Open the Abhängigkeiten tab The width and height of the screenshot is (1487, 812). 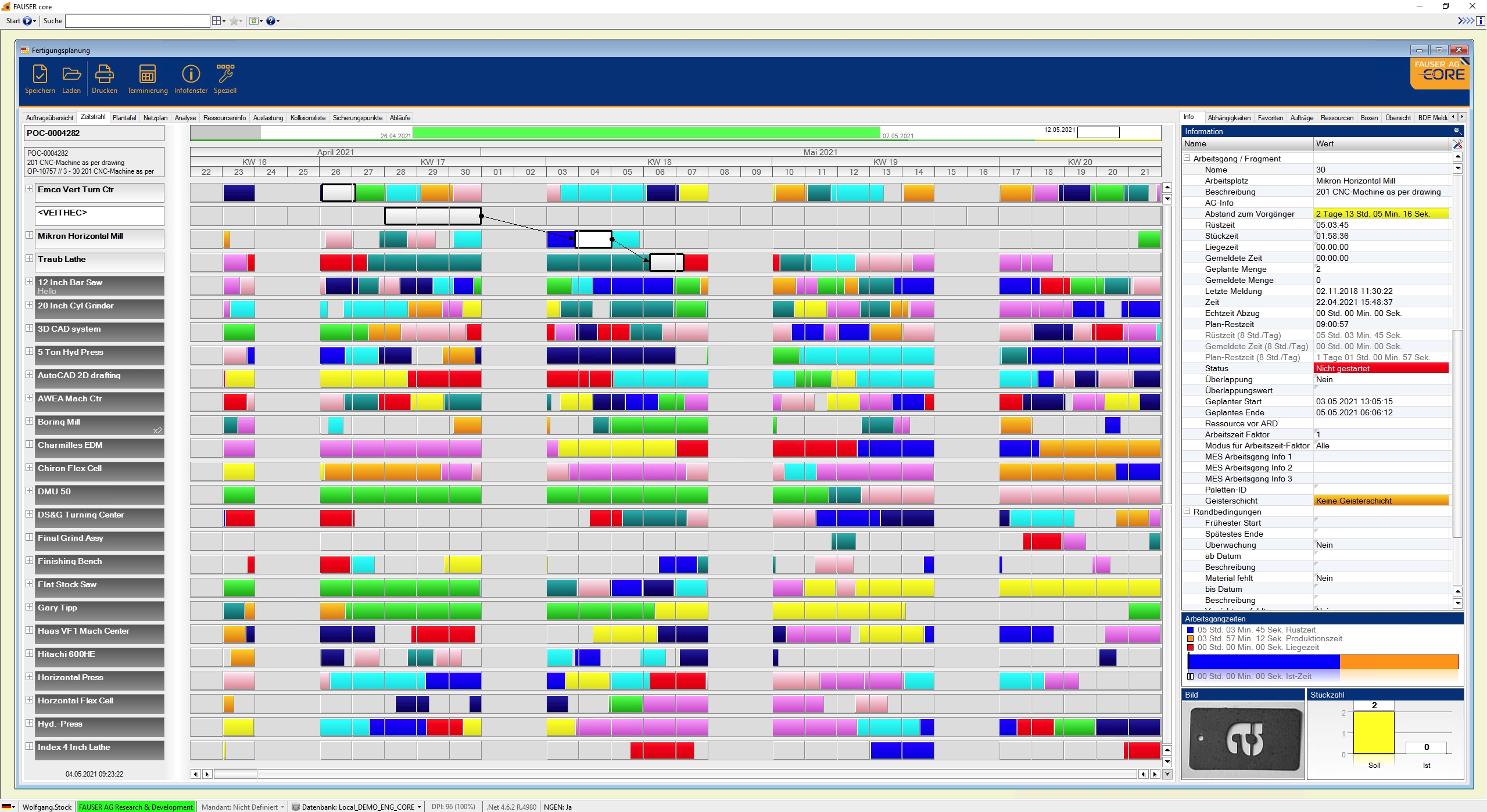pyautogui.click(x=1228, y=118)
